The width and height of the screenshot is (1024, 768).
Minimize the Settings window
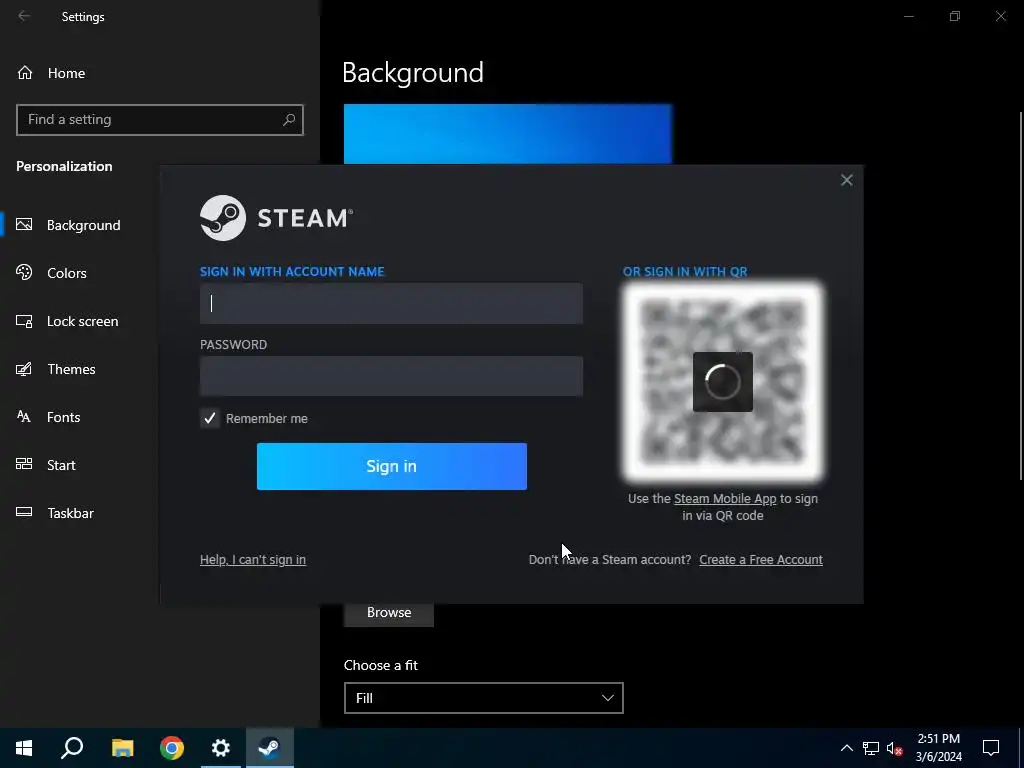tap(908, 16)
